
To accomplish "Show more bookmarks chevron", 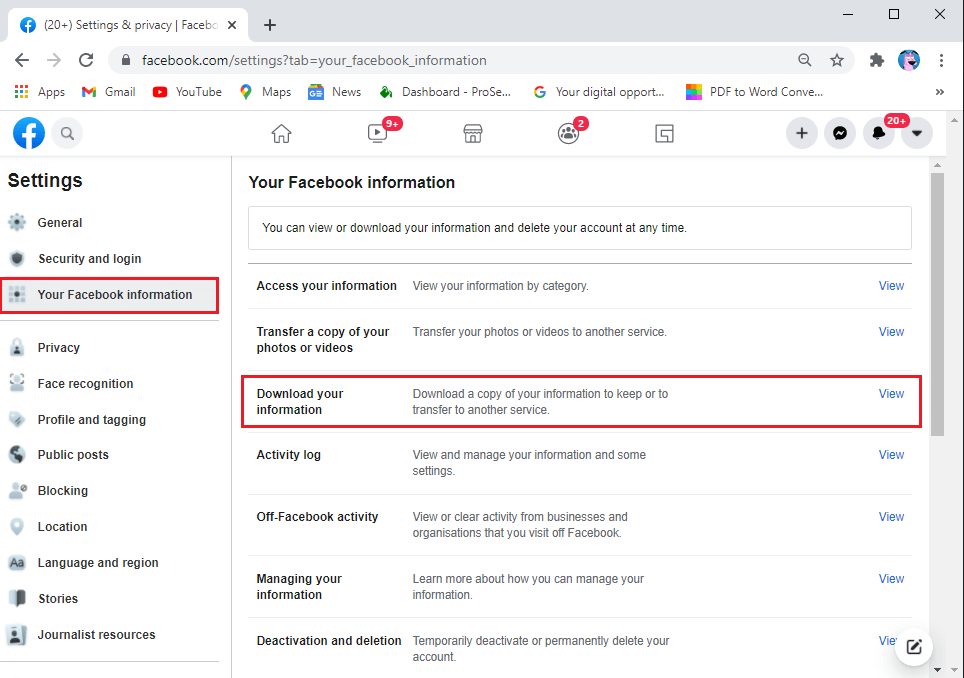I will tap(939, 92).
